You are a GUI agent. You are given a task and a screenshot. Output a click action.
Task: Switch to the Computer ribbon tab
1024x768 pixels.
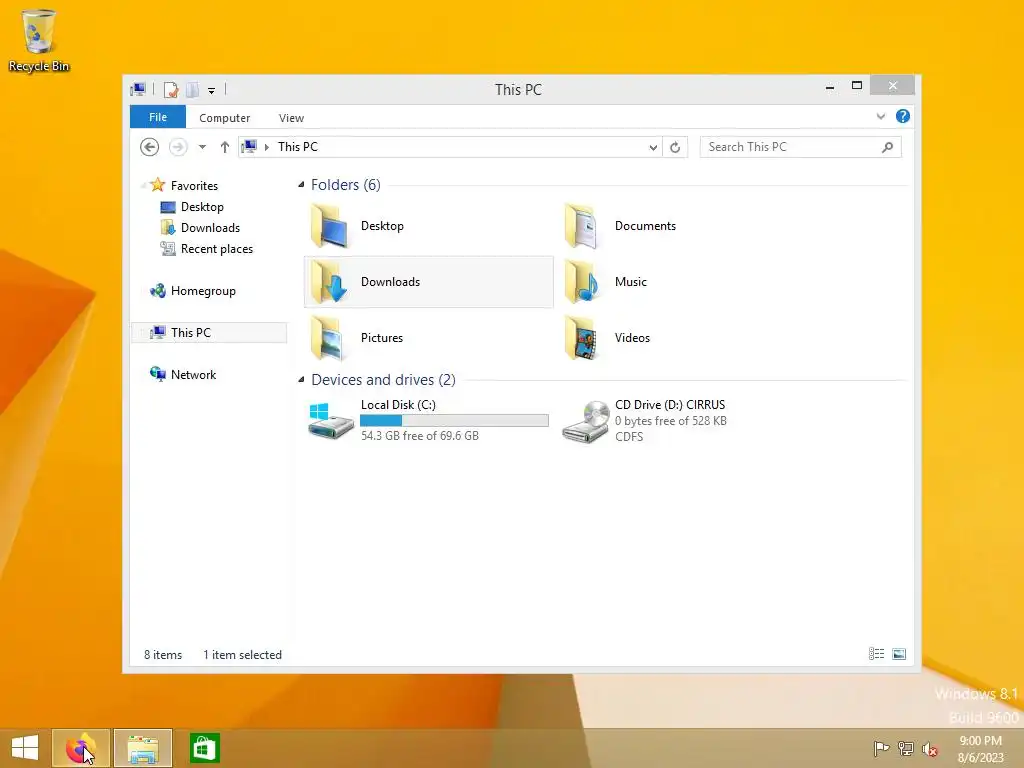tap(225, 118)
